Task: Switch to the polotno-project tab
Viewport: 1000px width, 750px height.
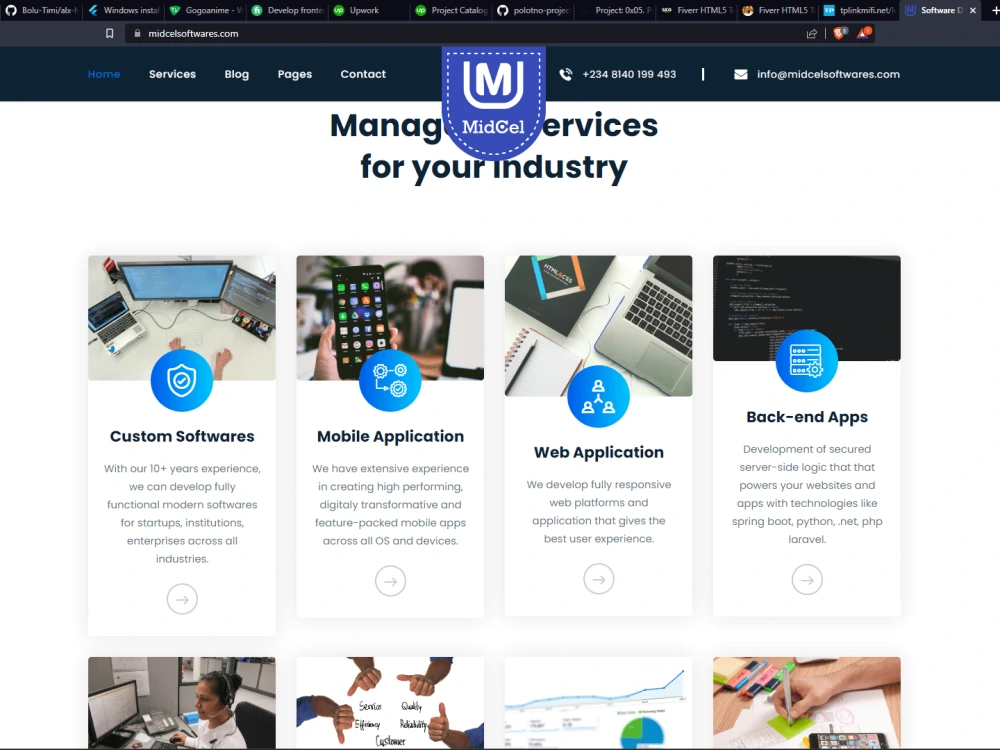Action: 533,10
